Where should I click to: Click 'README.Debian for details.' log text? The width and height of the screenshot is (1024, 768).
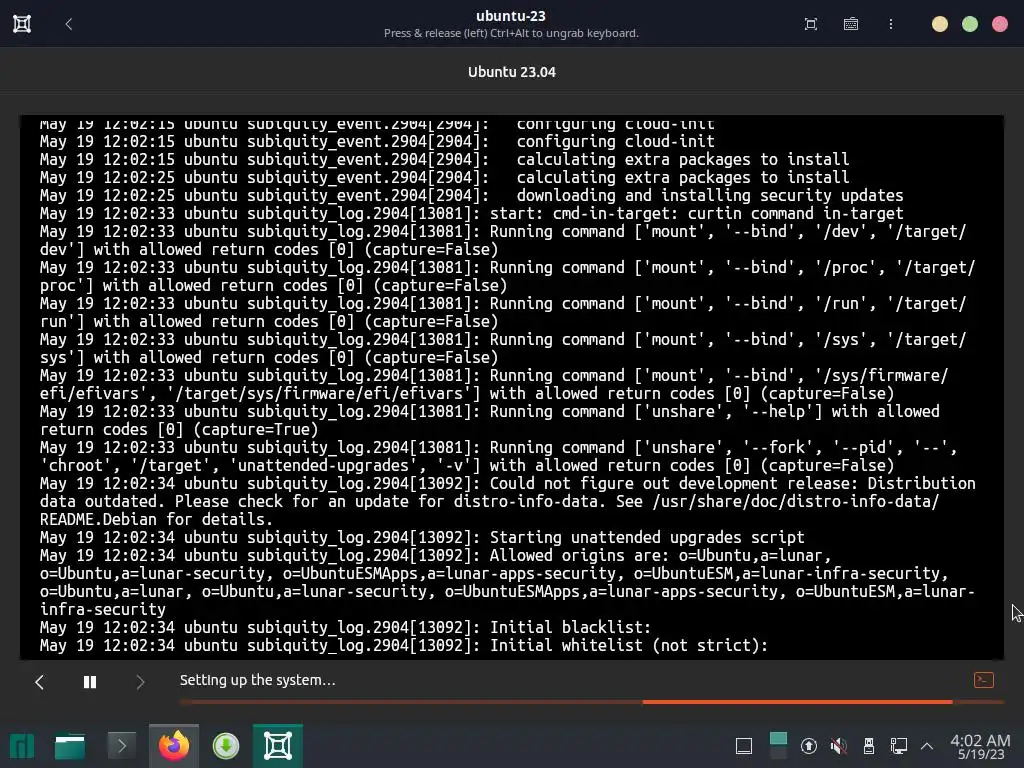(x=156, y=520)
